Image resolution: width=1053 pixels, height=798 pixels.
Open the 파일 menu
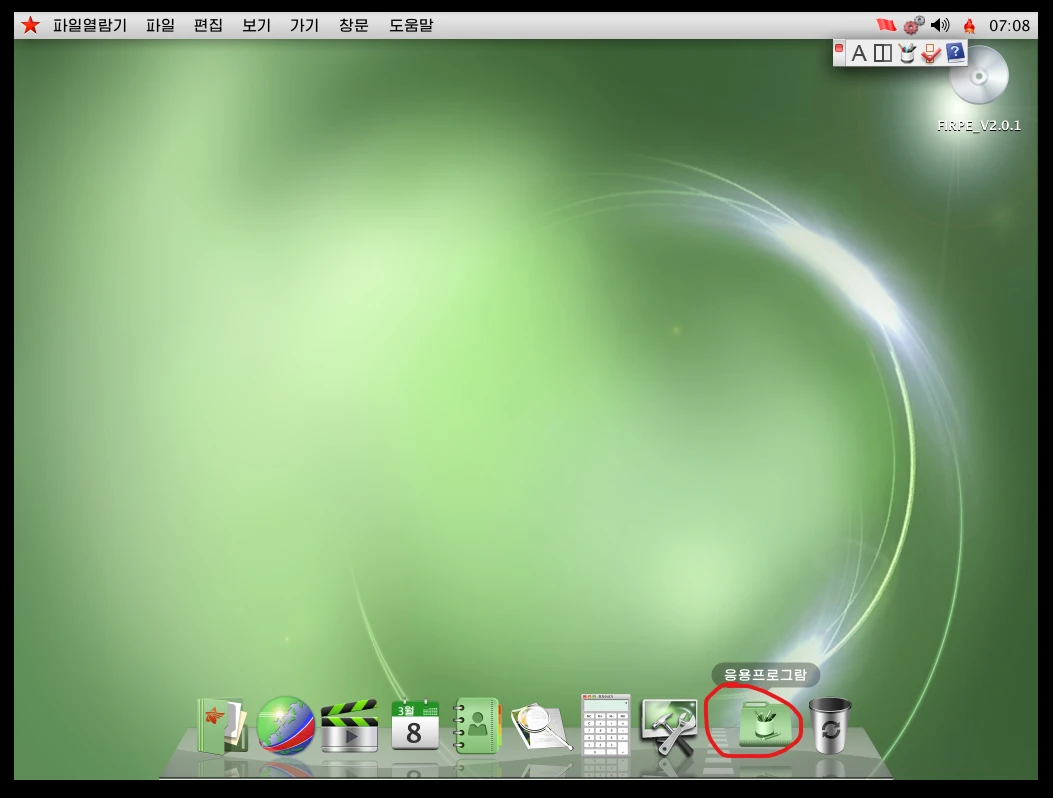coord(160,25)
